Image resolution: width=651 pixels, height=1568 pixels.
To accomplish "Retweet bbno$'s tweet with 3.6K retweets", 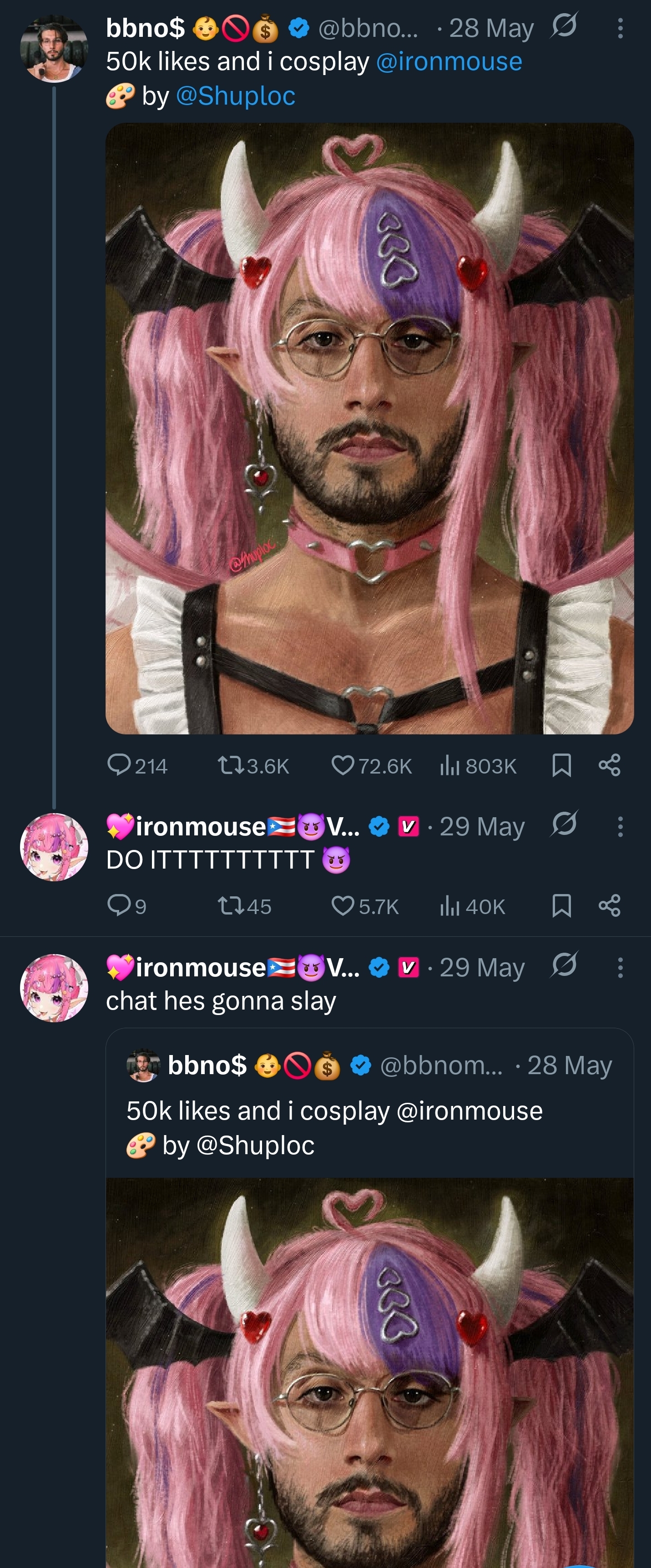I will click(231, 765).
